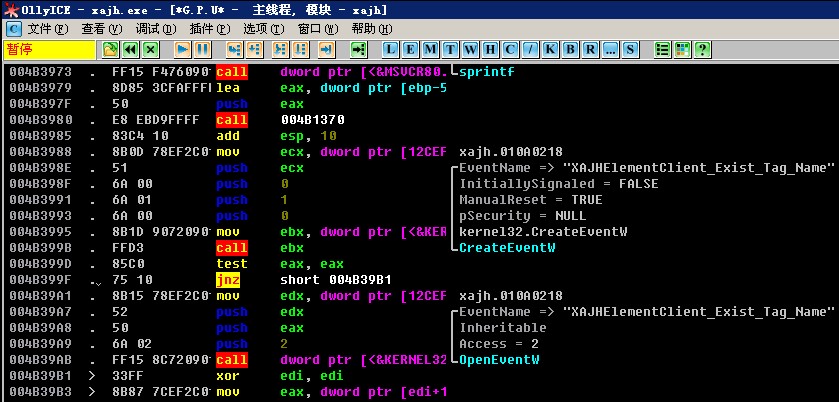
Task: Select the call ebx line at 004B399B
Action: click(x=300, y=247)
